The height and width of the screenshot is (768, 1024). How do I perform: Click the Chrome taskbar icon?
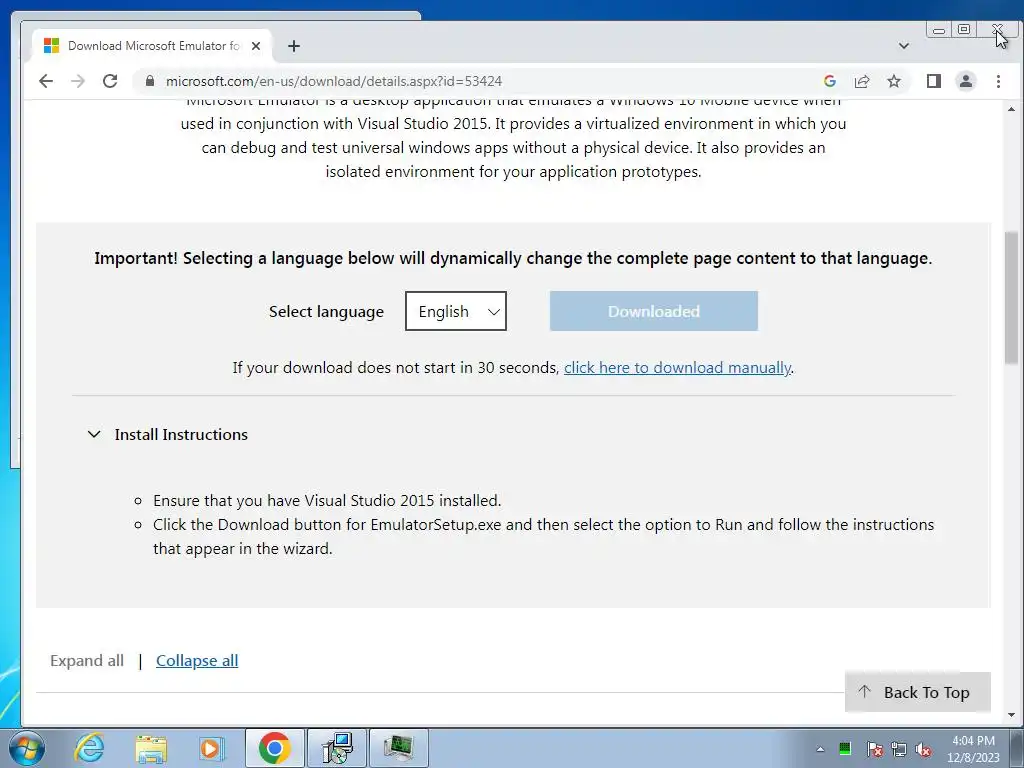coord(274,748)
